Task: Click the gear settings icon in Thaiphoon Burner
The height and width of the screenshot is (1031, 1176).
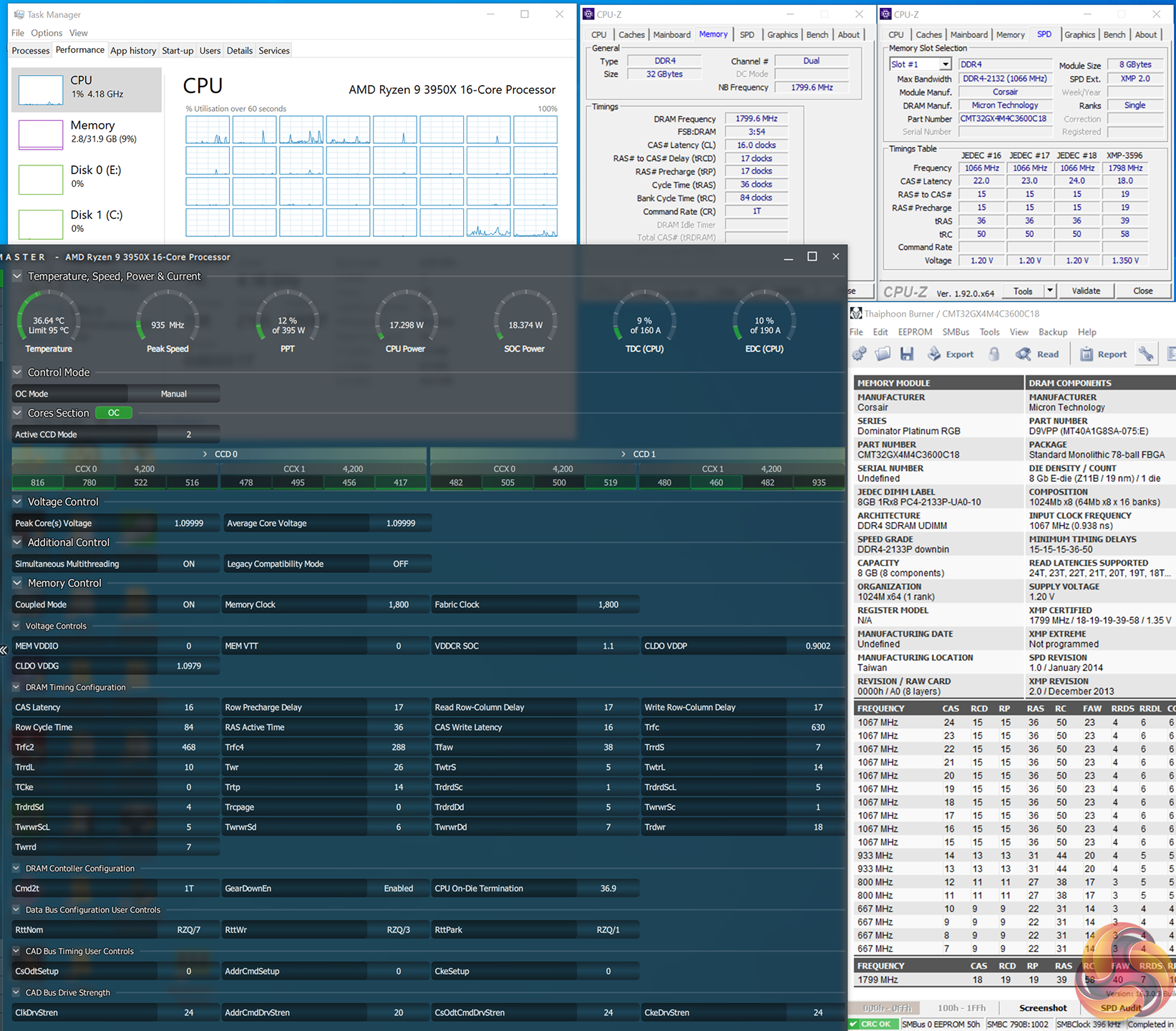Action: coord(860,354)
